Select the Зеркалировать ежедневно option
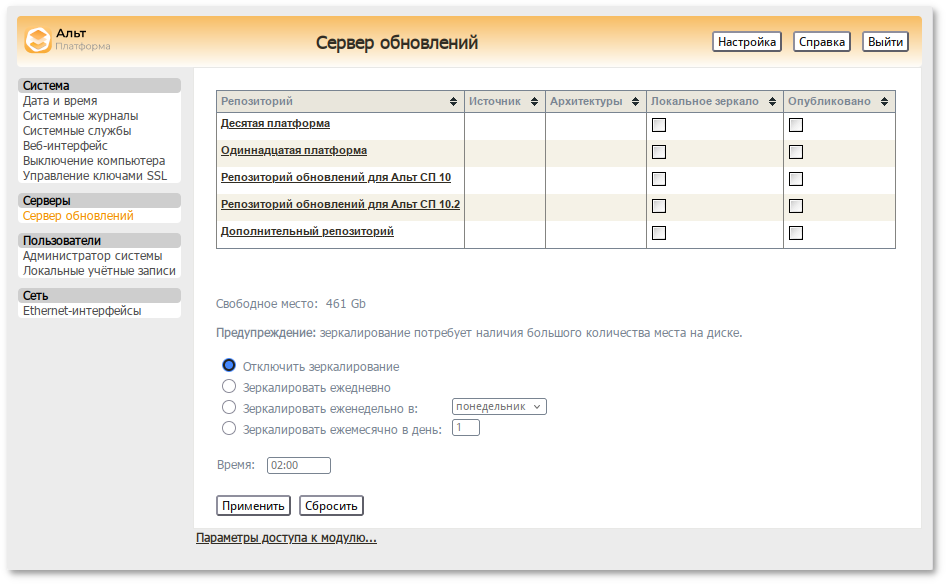 [229, 387]
